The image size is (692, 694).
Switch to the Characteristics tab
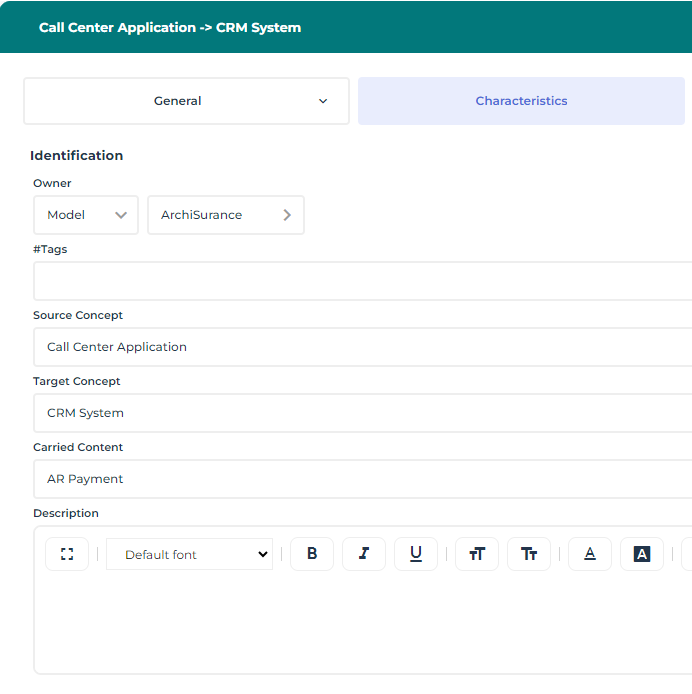pos(521,101)
